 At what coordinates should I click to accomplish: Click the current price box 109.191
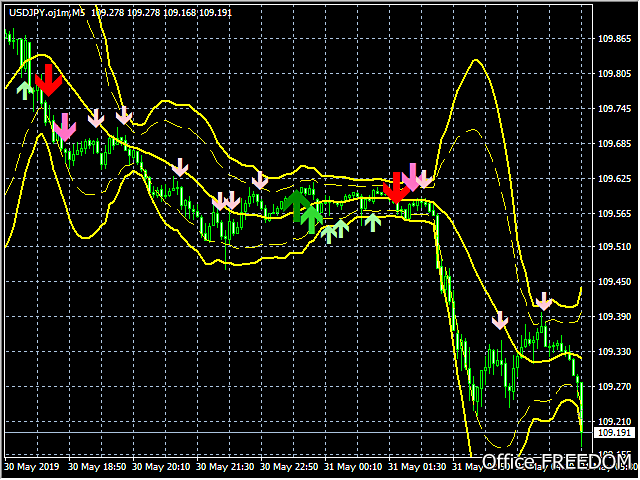[x=614, y=433]
